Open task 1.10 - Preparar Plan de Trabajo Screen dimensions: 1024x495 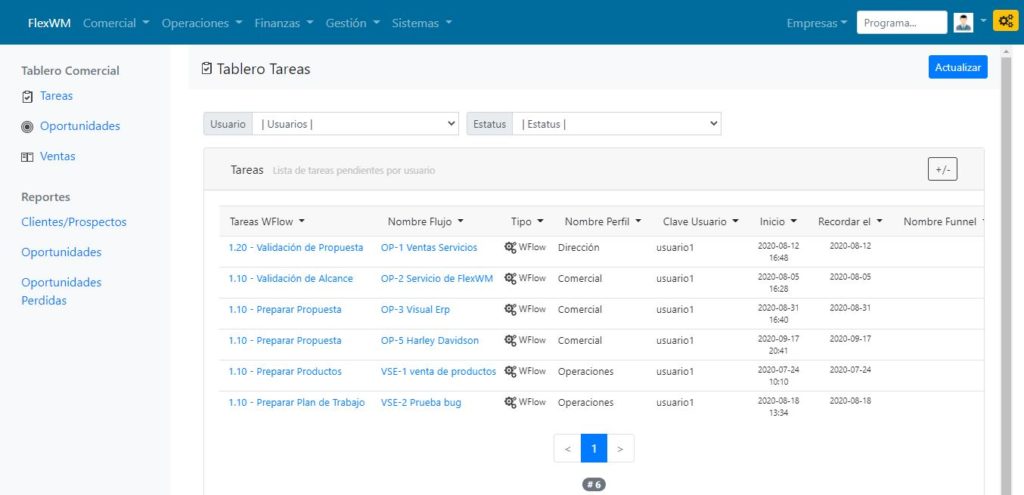[296, 402]
